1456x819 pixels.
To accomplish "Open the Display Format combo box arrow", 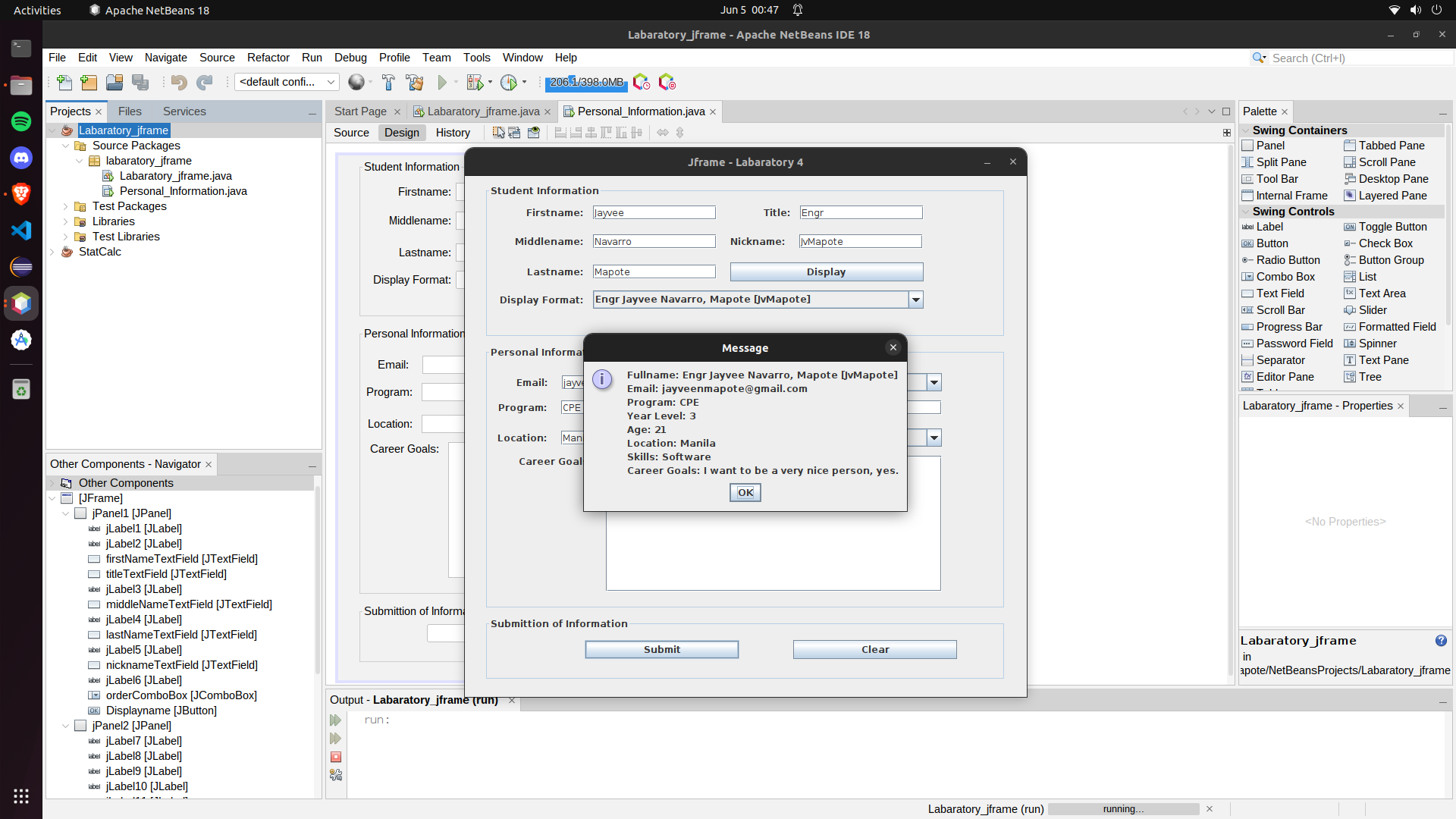I will point(915,300).
